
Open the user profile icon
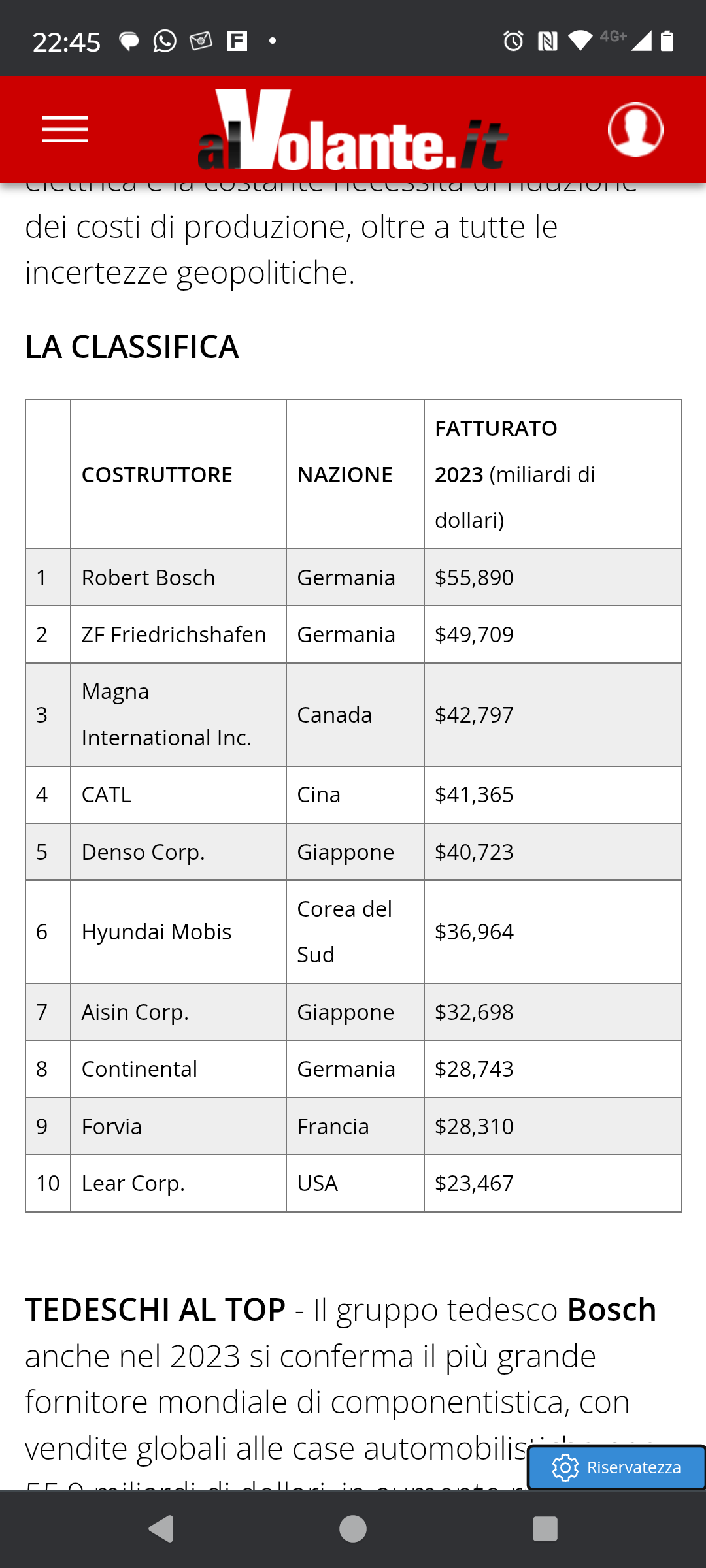point(635,129)
